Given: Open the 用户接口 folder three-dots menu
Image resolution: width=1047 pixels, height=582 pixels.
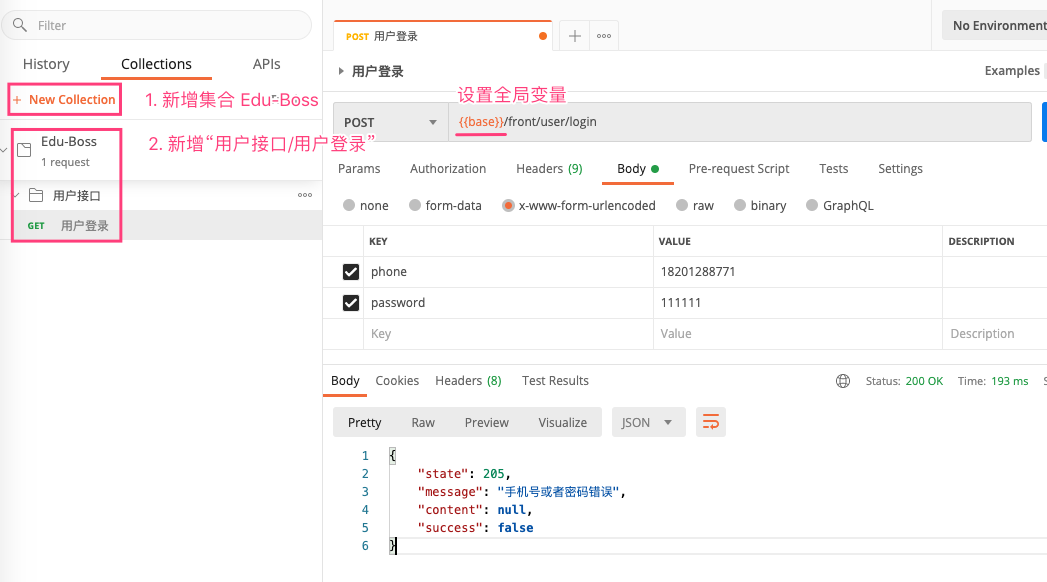Looking at the screenshot, I should (x=305, y=195).
